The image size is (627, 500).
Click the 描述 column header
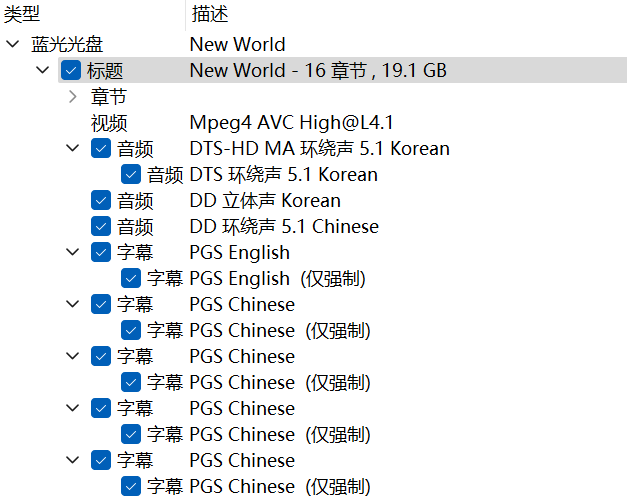click(x=407, y=14)
